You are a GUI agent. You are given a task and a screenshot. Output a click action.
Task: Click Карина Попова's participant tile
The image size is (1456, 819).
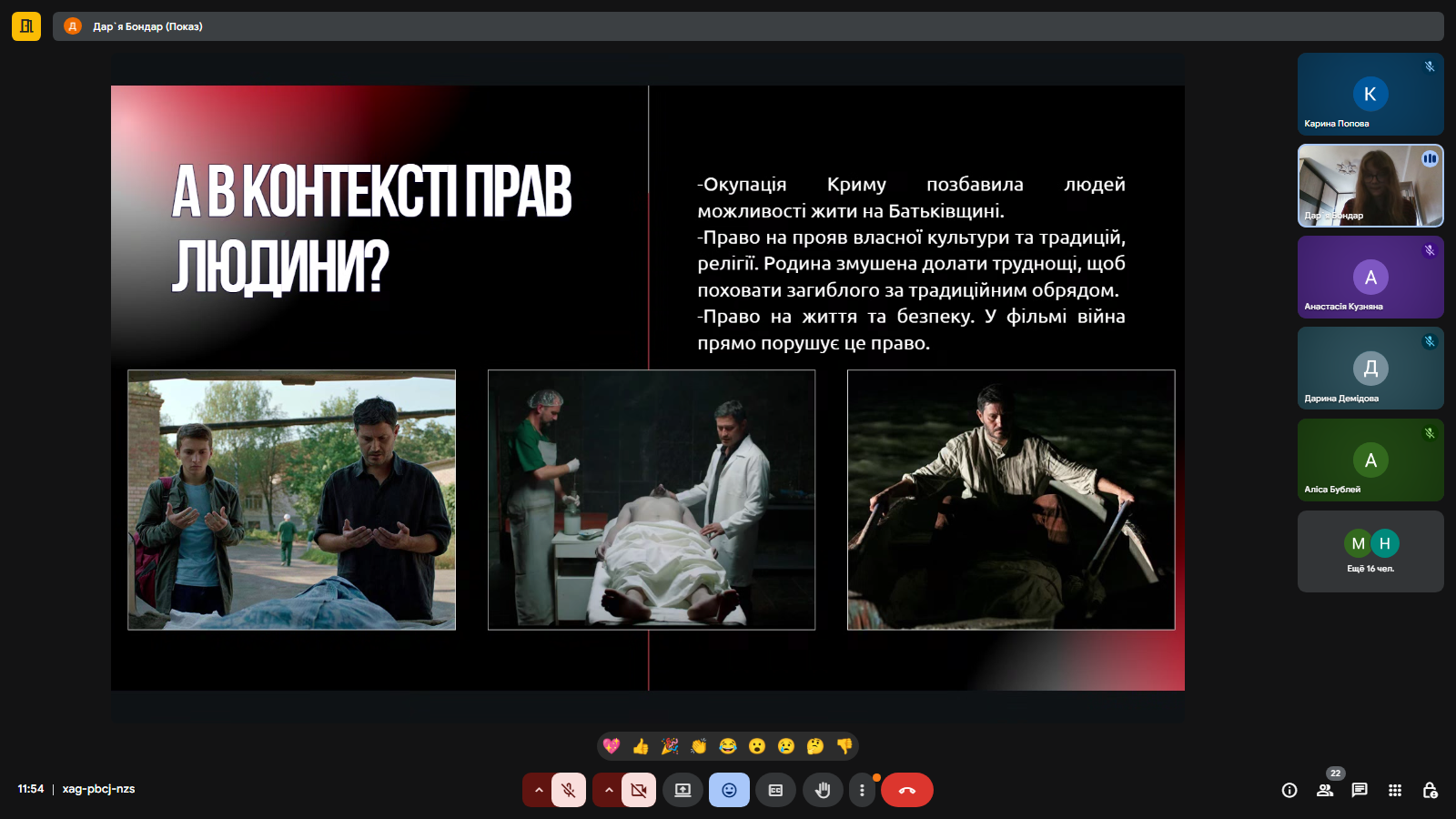(x=1370, y=94)
